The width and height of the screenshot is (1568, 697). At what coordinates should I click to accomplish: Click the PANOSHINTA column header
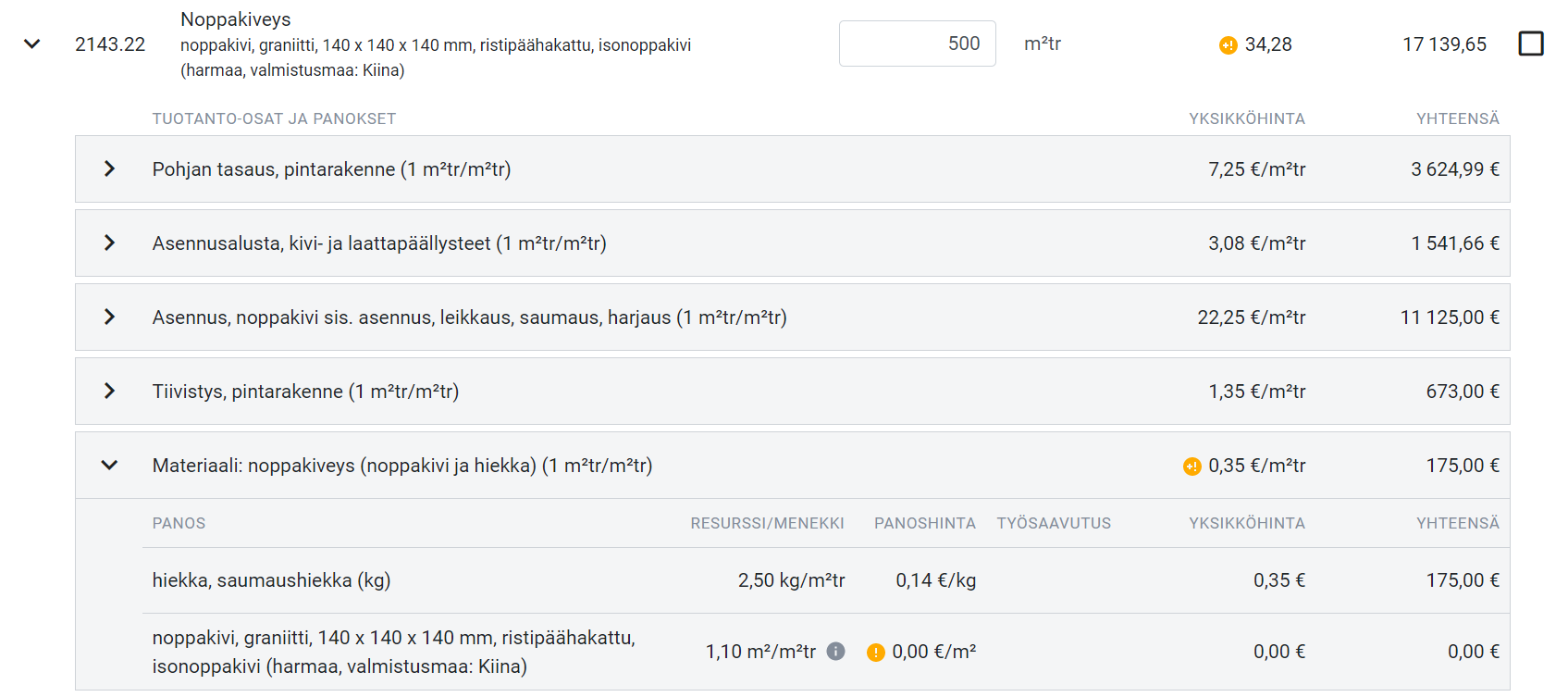[x=925, y=523]
